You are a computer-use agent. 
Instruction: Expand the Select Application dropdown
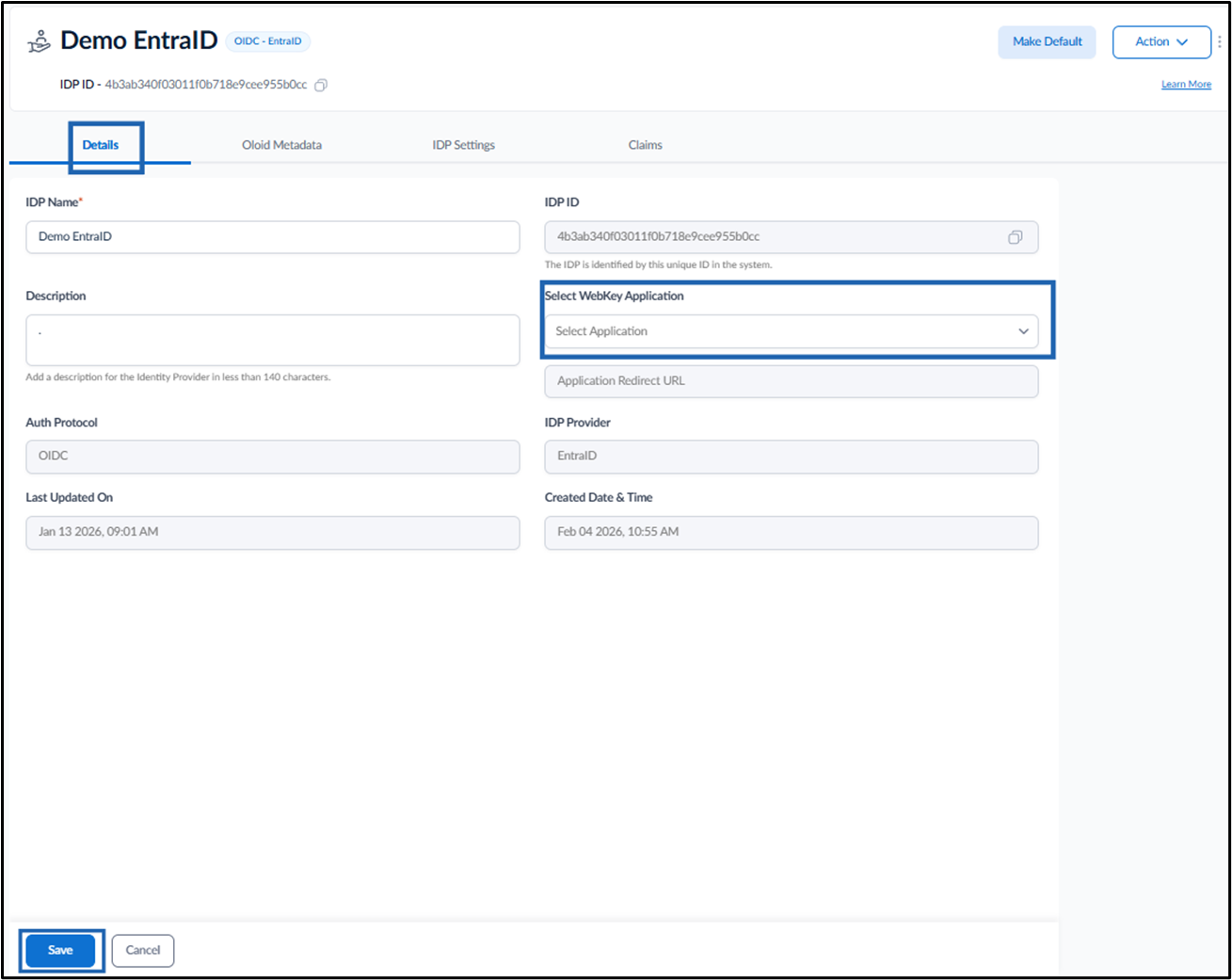792,331
